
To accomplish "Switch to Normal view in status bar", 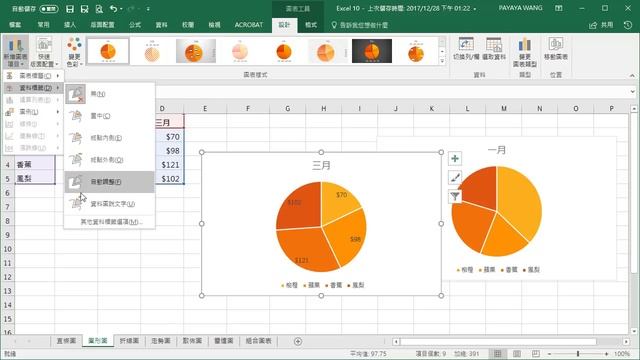I will pyautogui.click(x=498, y=353).
